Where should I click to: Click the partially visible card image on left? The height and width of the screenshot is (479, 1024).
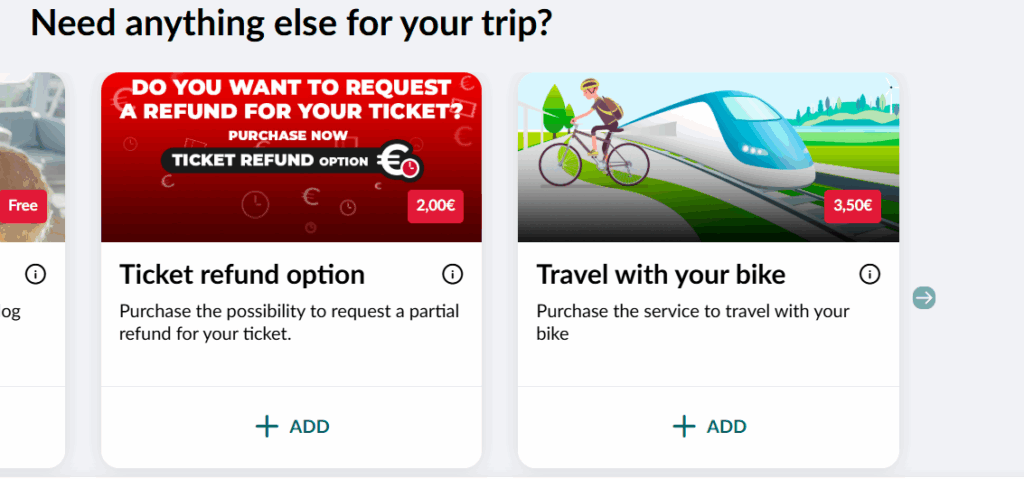coord(32,157)
